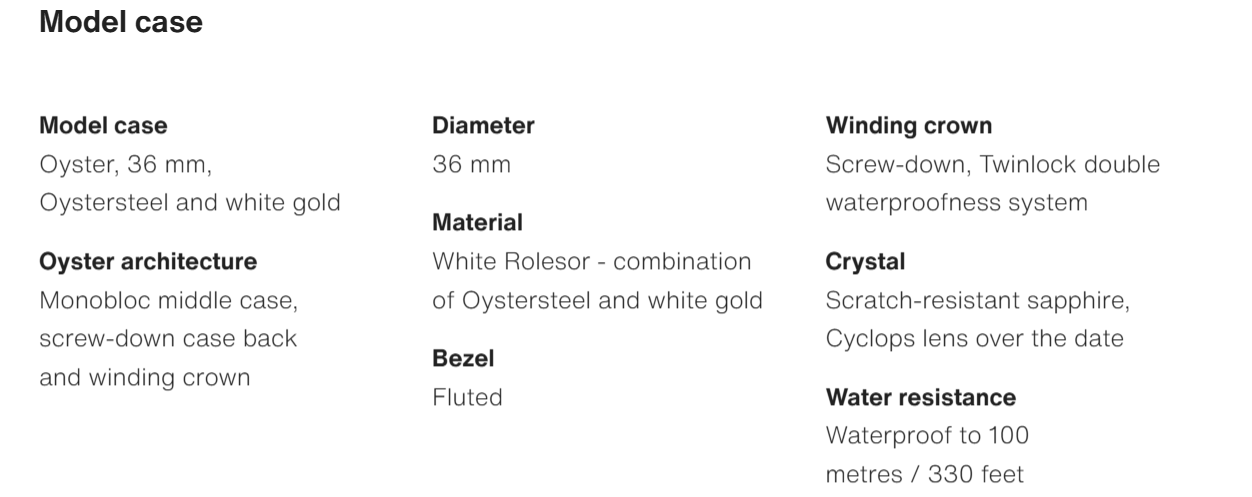The height and width of the screenshot is (497, 1252).
Task: Click the "Monobloc middle case," text
Action: point(168,300)
